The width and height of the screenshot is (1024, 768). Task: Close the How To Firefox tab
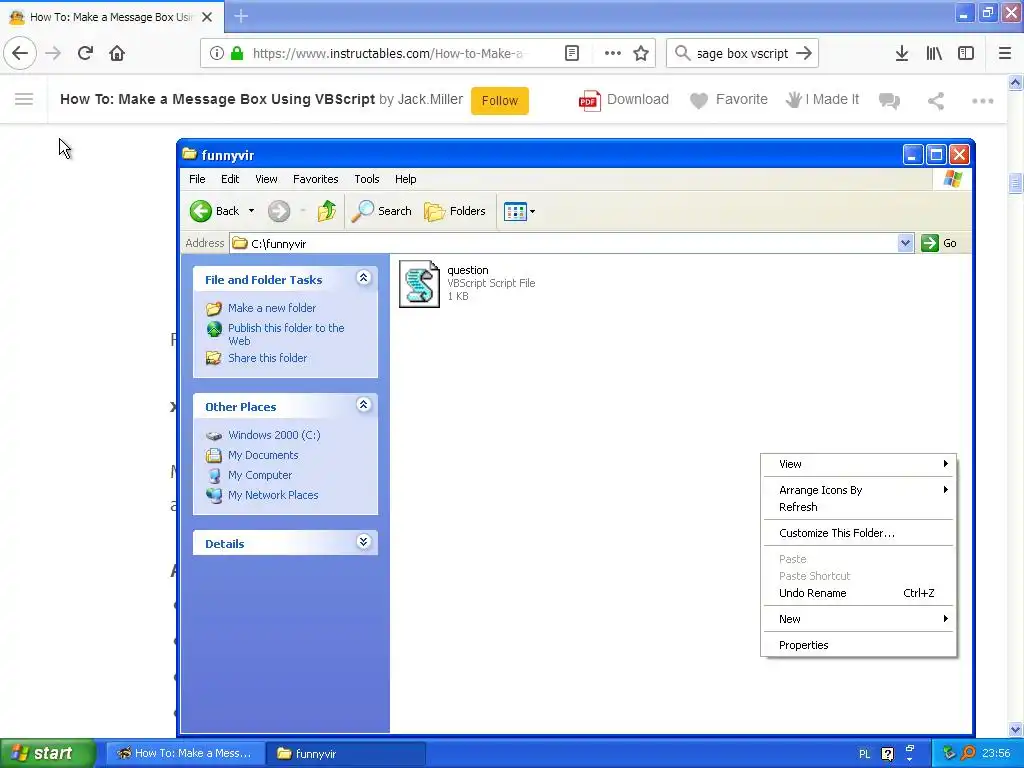click(x=207, y=17)
